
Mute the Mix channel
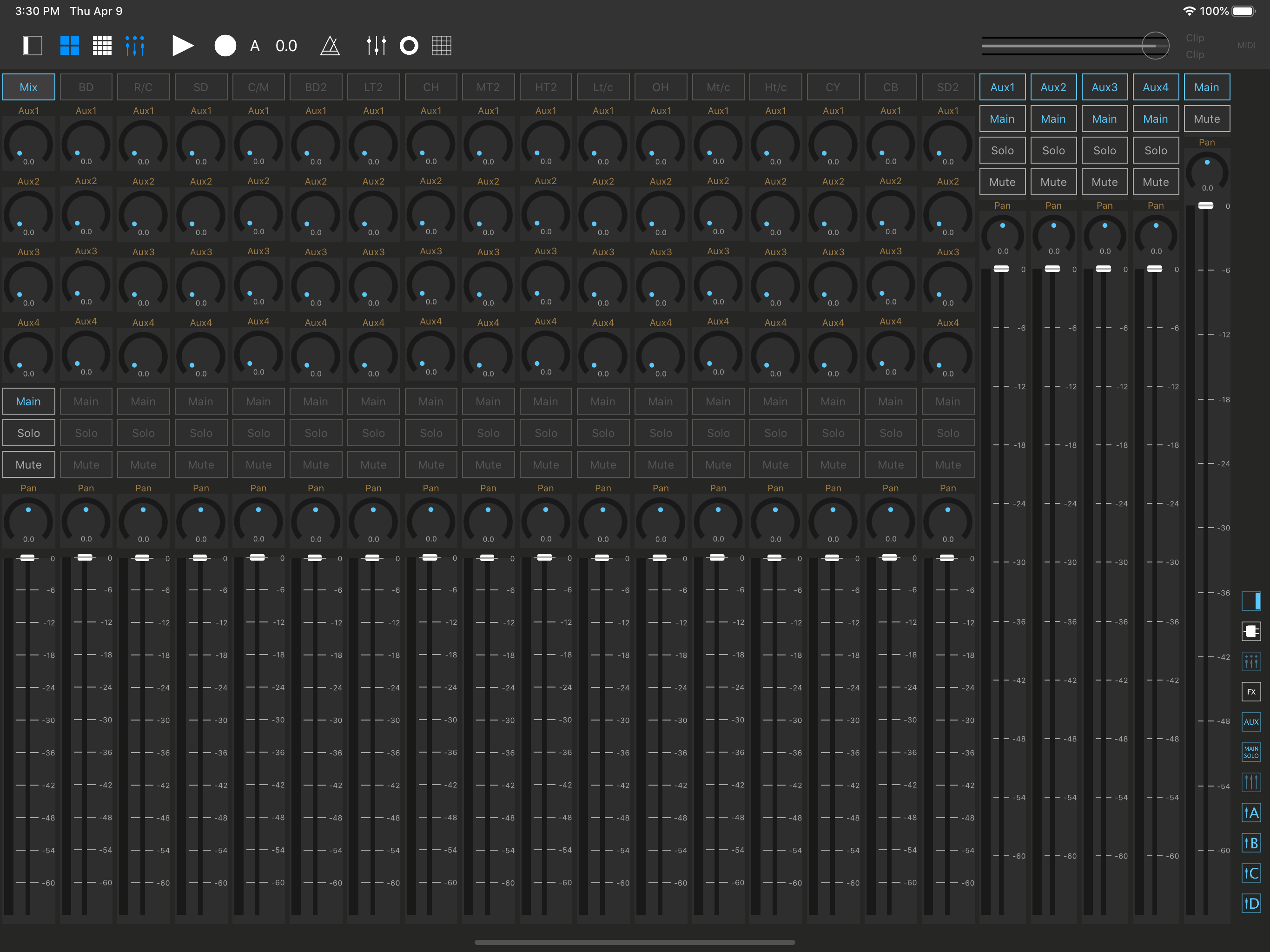coord(29,464)
